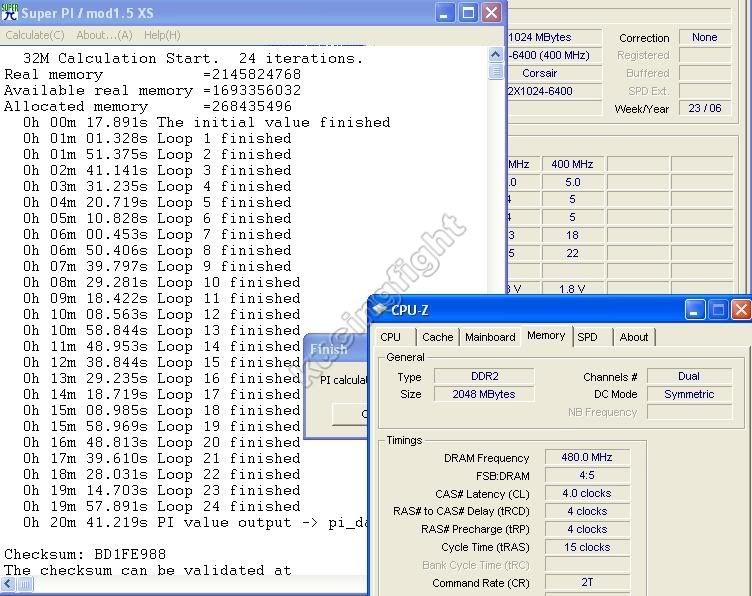This screenshot has height=596, width=752.
Task: Click the Super PI vertical scrollbar thumb
Action: (x=495, y=71)
